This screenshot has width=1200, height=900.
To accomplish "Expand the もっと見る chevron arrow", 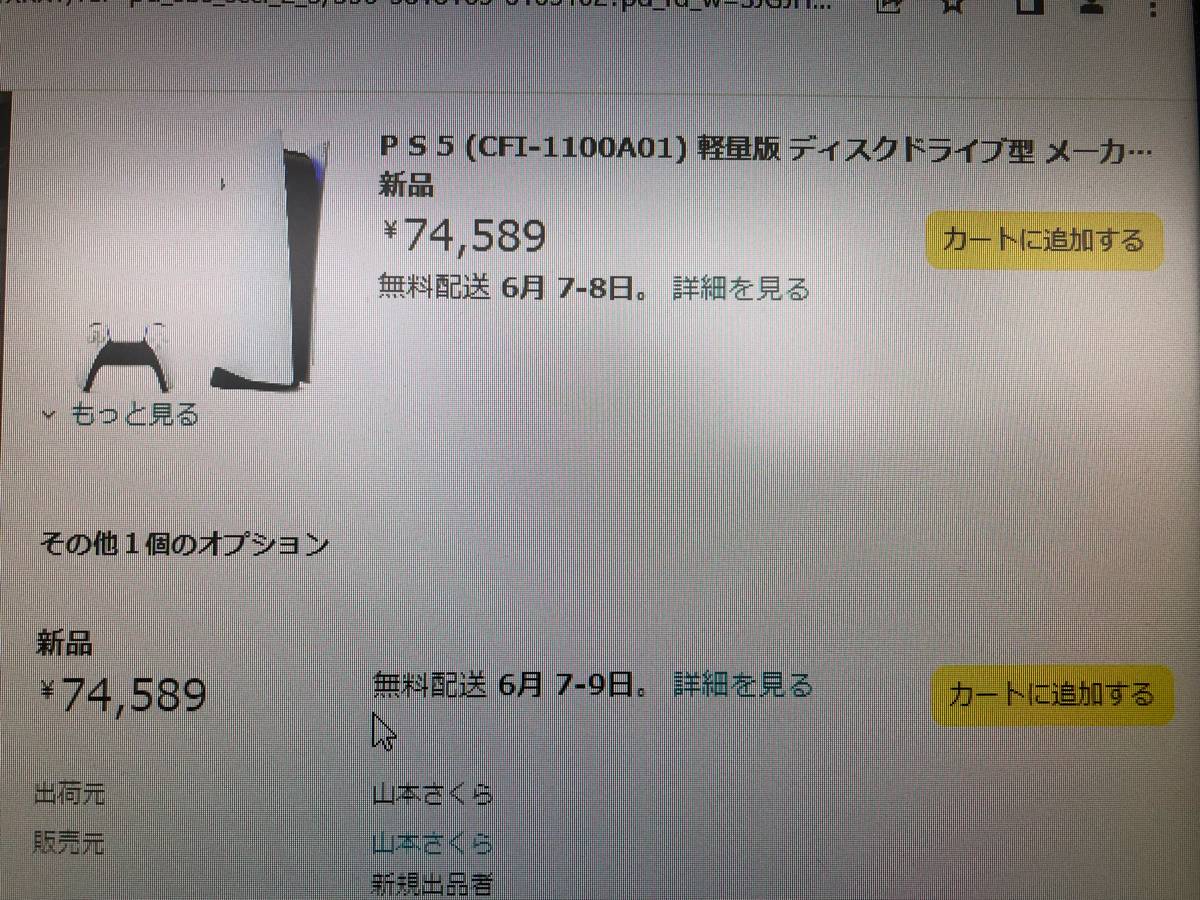I will click(x=48, y=414).
